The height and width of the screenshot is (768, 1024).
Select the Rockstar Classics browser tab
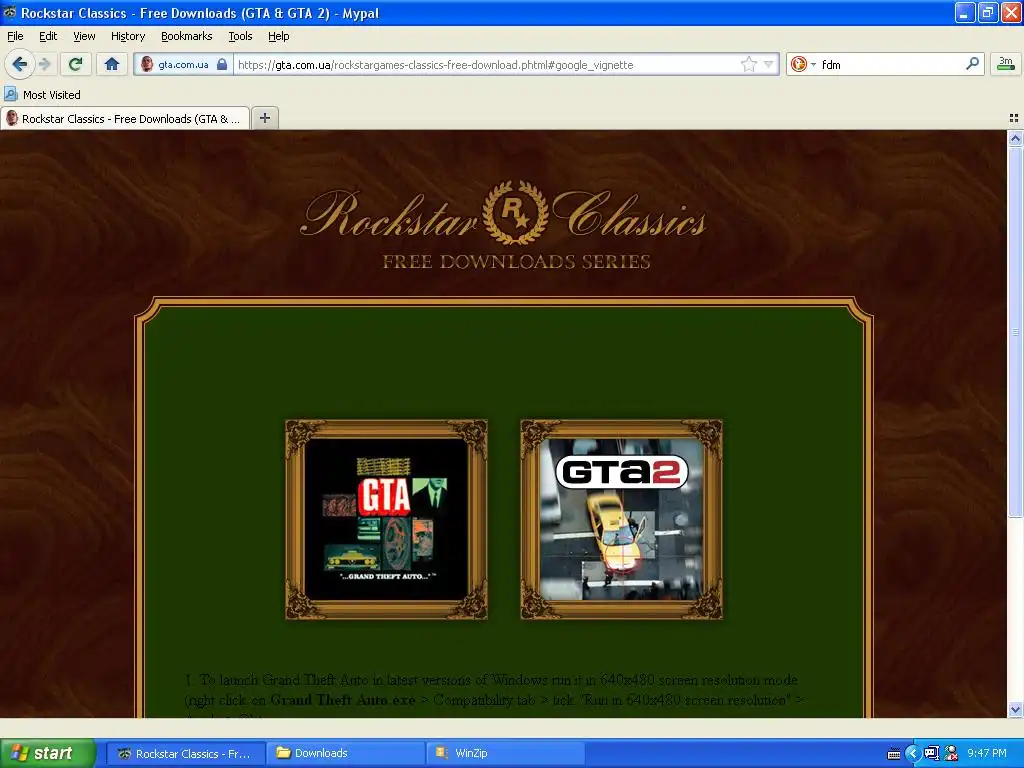[x=125, y=118]
